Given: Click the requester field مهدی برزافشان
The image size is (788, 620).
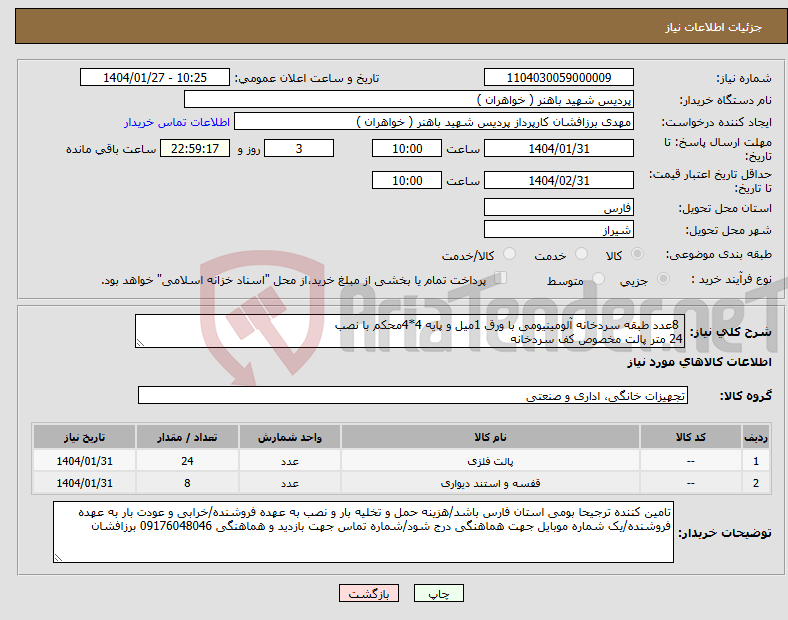Looking at the screenshot, I should (434, 122).
